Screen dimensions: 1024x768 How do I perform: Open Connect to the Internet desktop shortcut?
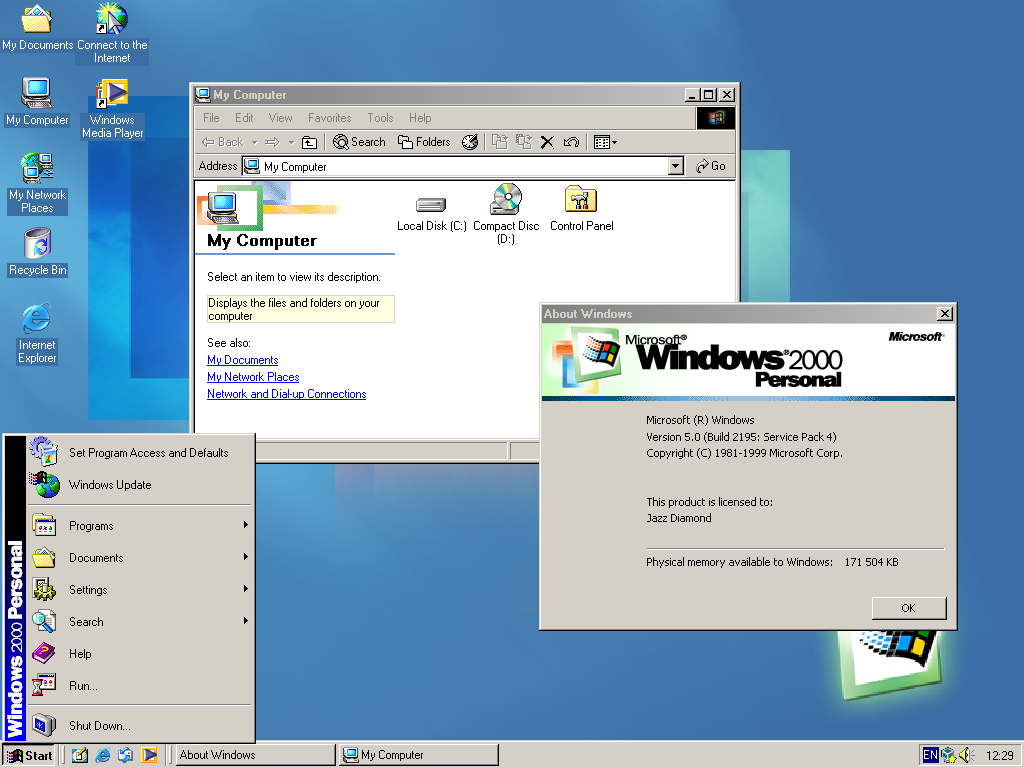[112, 33]
